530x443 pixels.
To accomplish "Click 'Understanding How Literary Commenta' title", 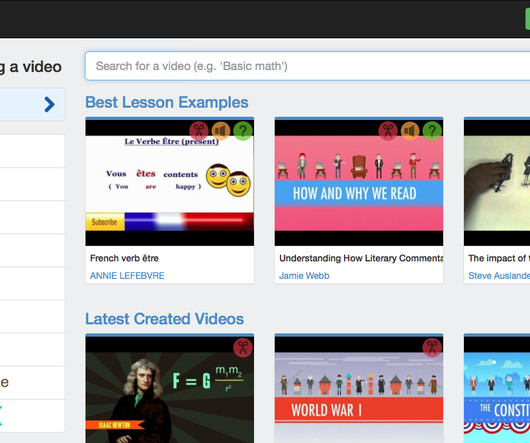I will 361,258.
